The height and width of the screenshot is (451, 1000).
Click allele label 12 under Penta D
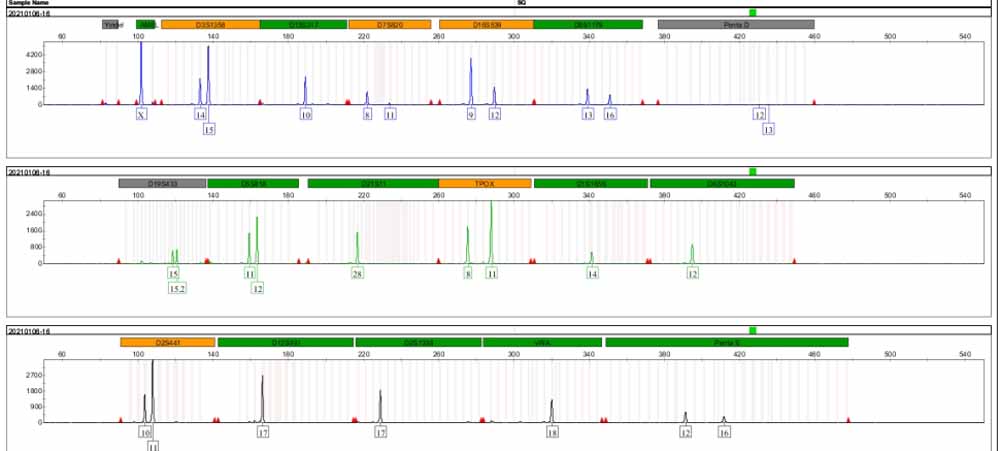pos(759,115)
